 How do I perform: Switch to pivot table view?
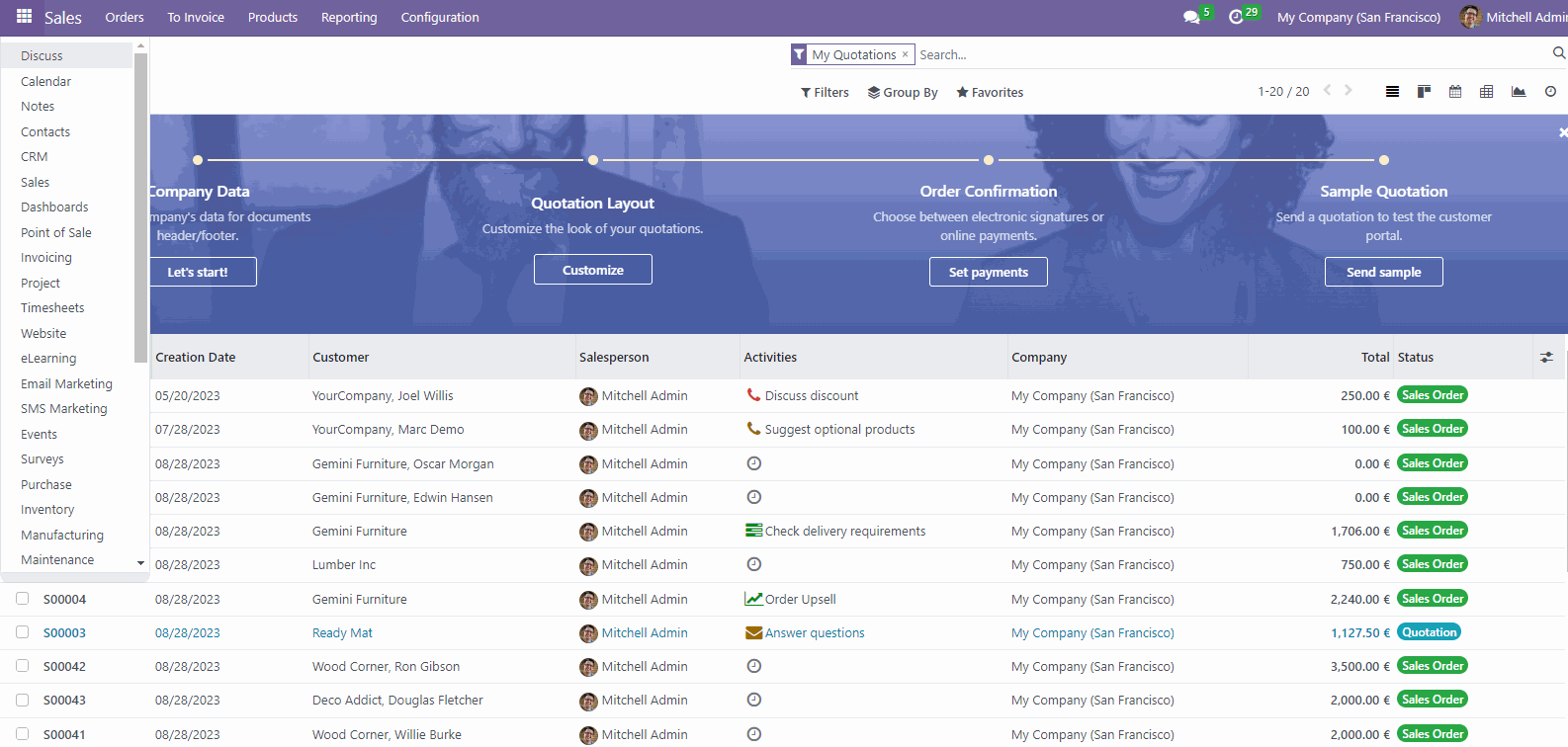click(1486, 92)
